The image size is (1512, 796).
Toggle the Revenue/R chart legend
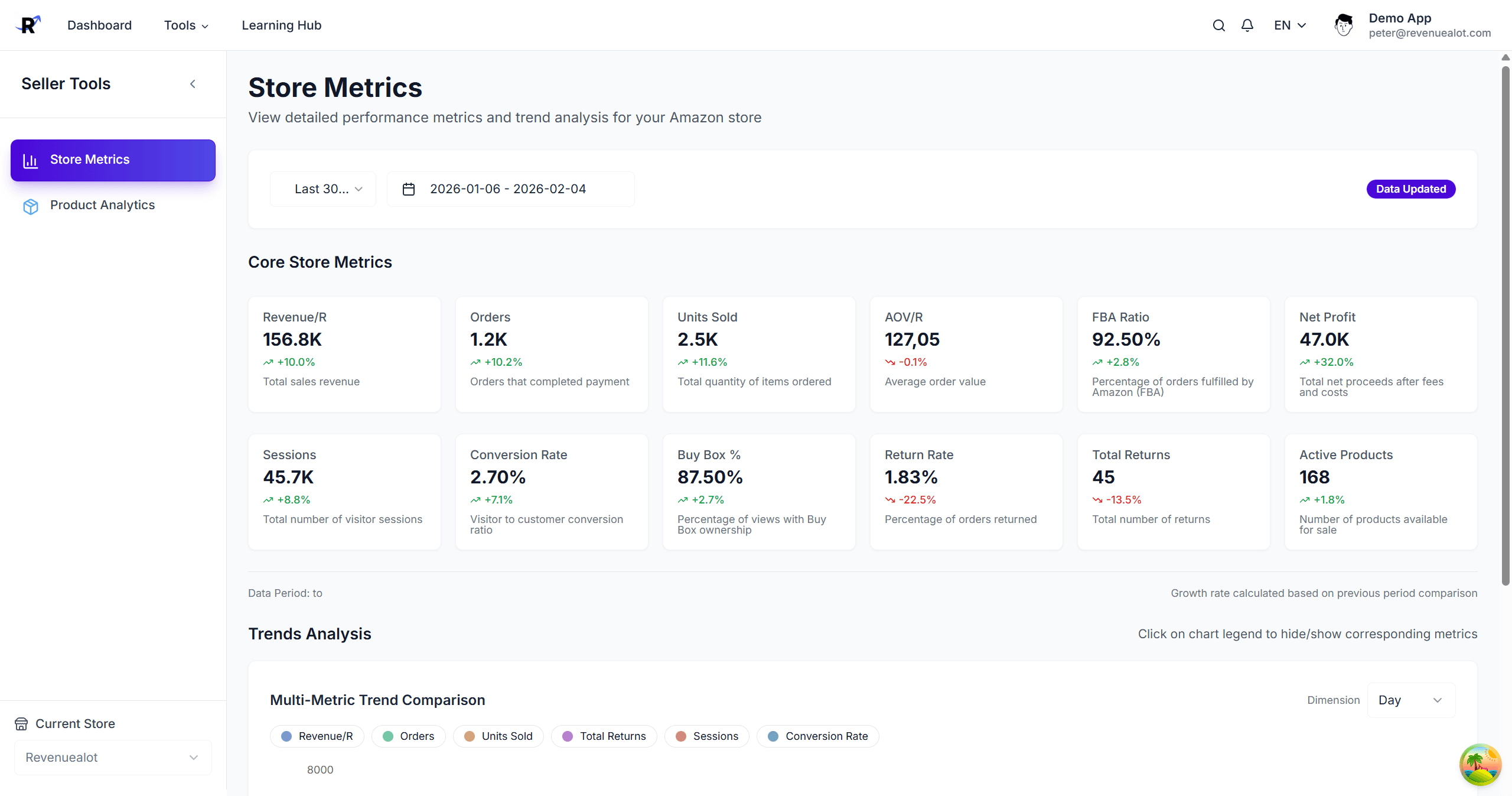[x=317, y=736]
